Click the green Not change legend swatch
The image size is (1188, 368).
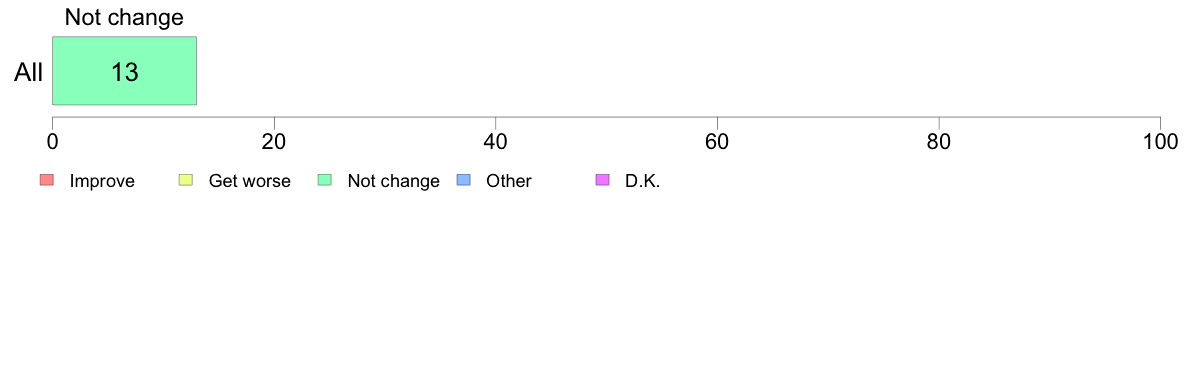point(324,180)
